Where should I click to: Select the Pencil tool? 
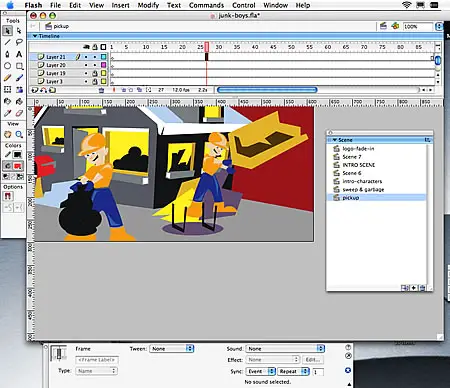pyautogui.click(x=7, y=78)
